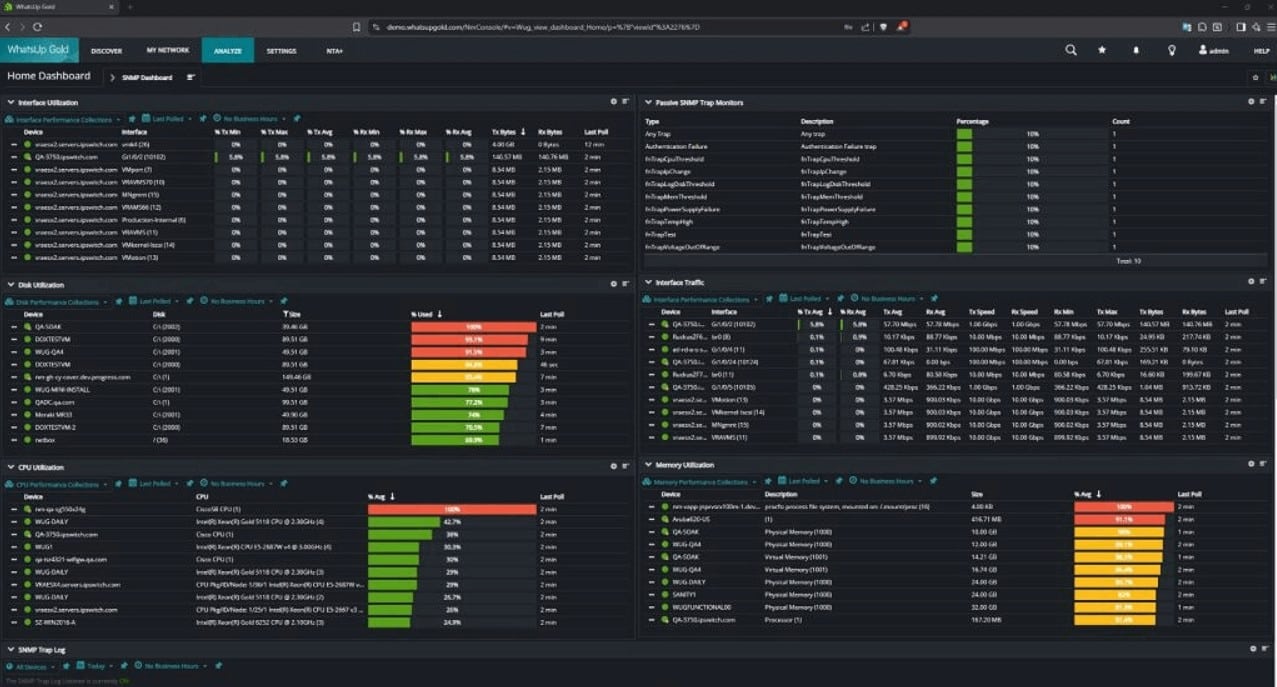
Task: Open Memory Performance Collections dropdown
Action: (x=700, y=482)
